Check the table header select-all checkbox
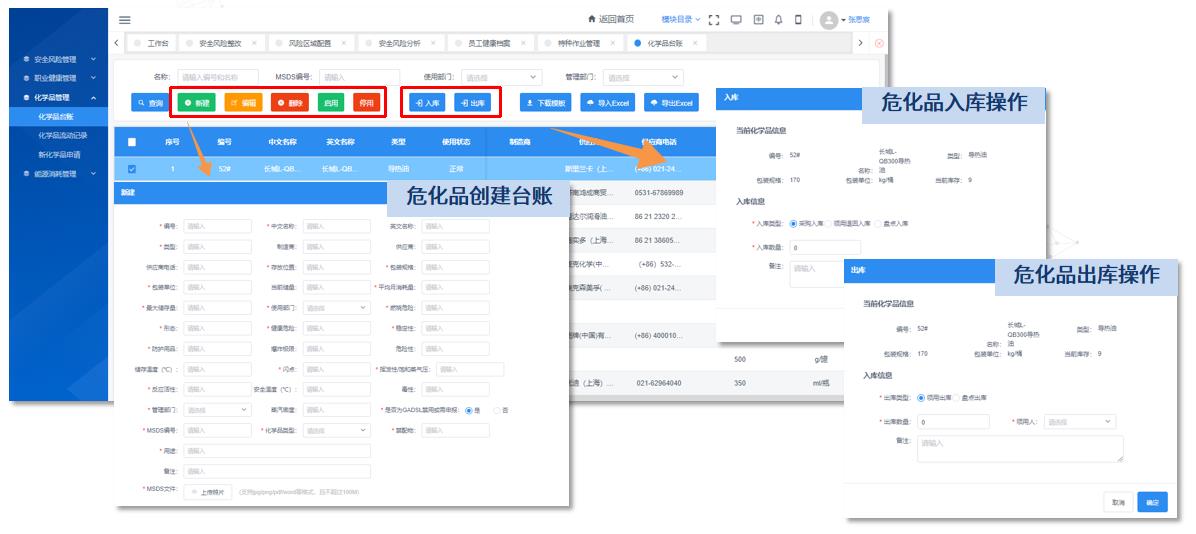This screenshot has width=1196, height=534. coord(132,142)
